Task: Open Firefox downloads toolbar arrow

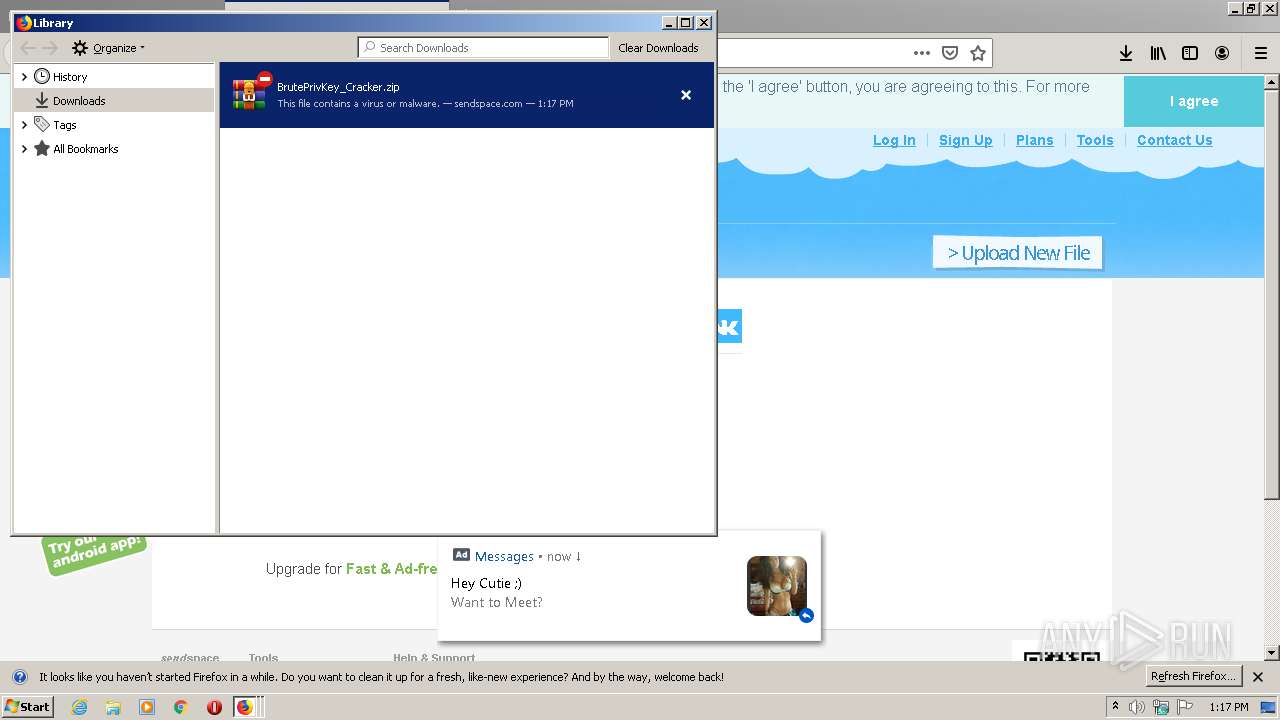Action: tap(1126, 53)
